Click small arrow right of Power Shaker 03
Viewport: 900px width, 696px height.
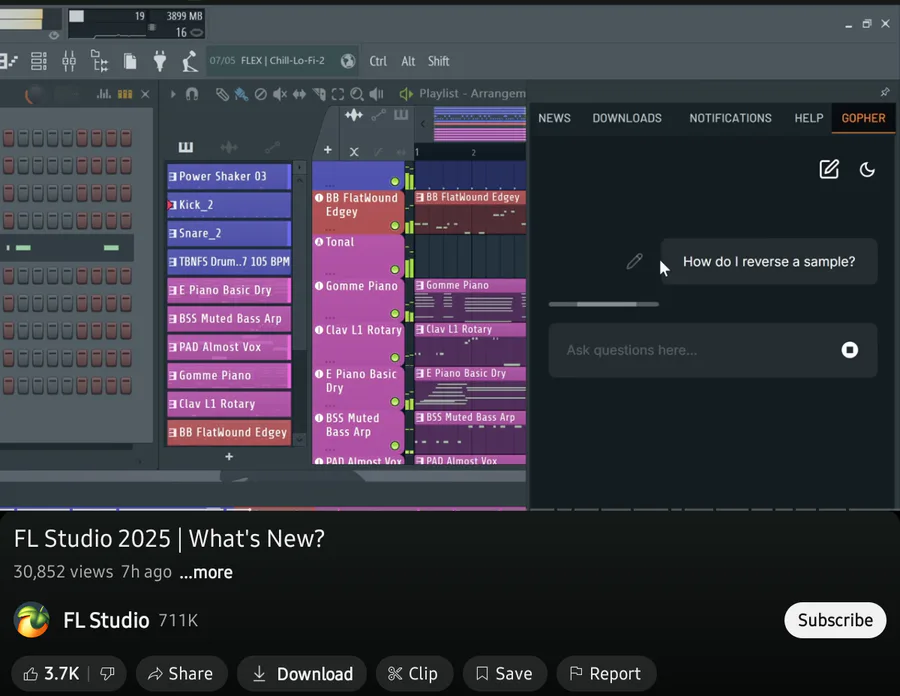pos(299,168)
